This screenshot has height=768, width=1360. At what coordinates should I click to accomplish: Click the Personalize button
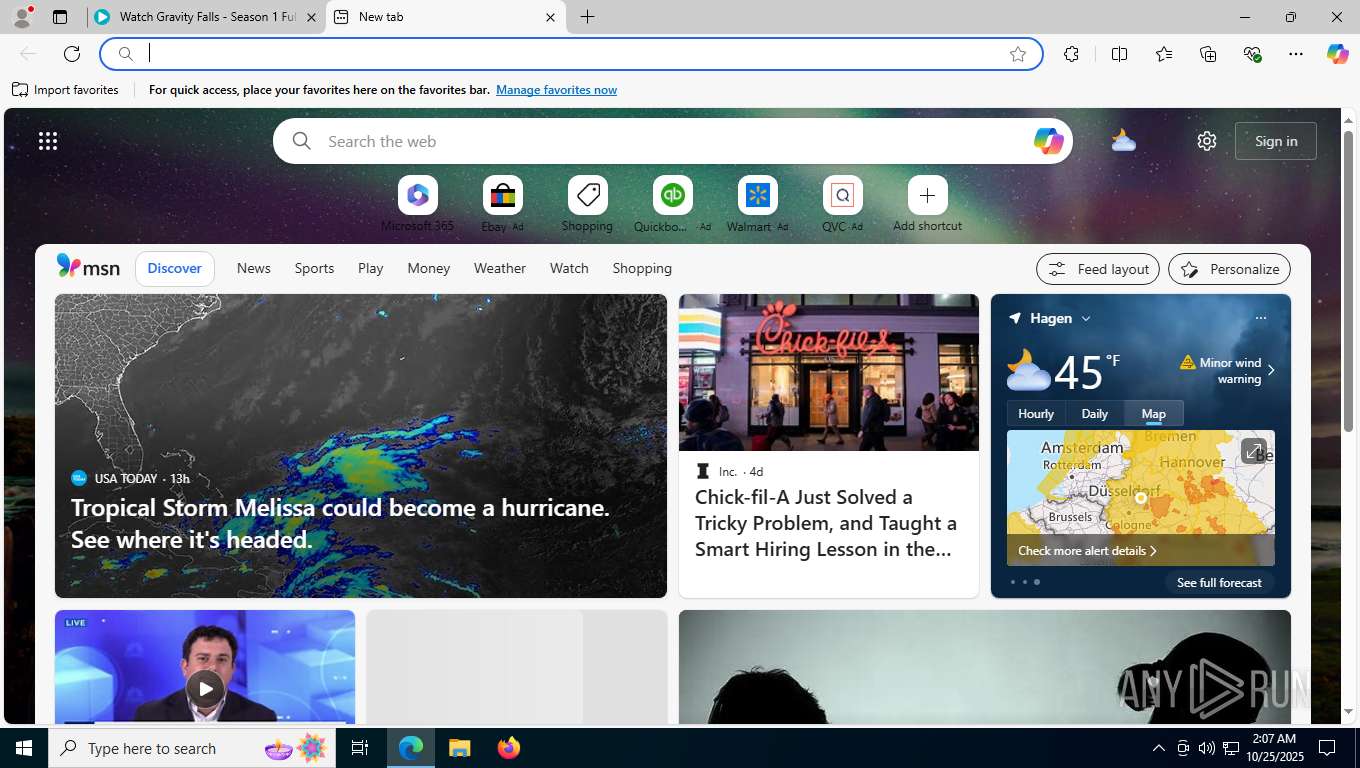[1230, 269]
